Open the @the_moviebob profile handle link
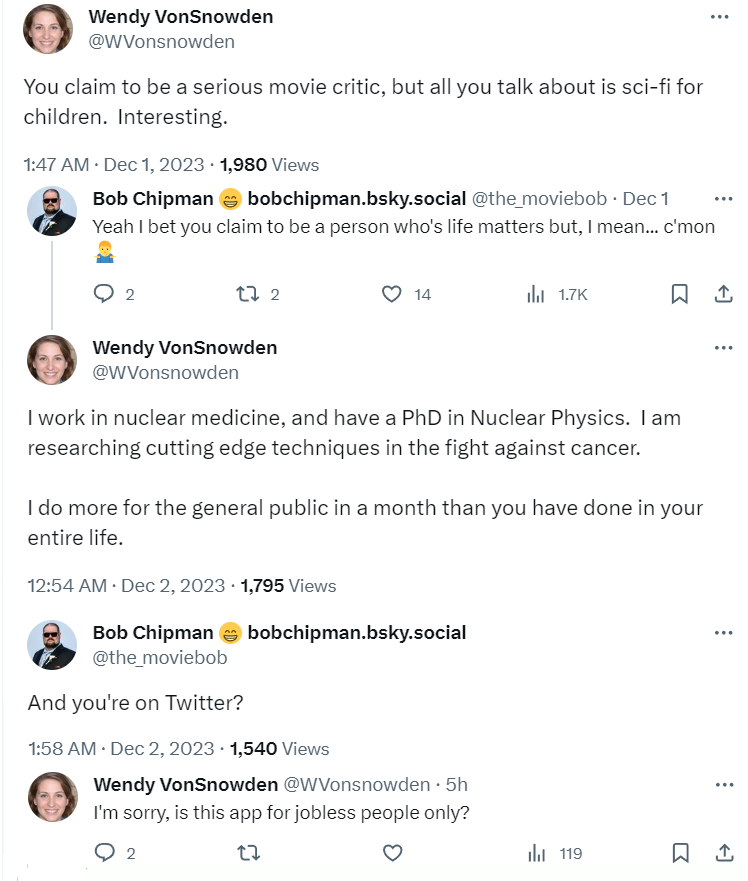This screenshot has height=881, width=748. pyautogui.click(x=160, y=658)
